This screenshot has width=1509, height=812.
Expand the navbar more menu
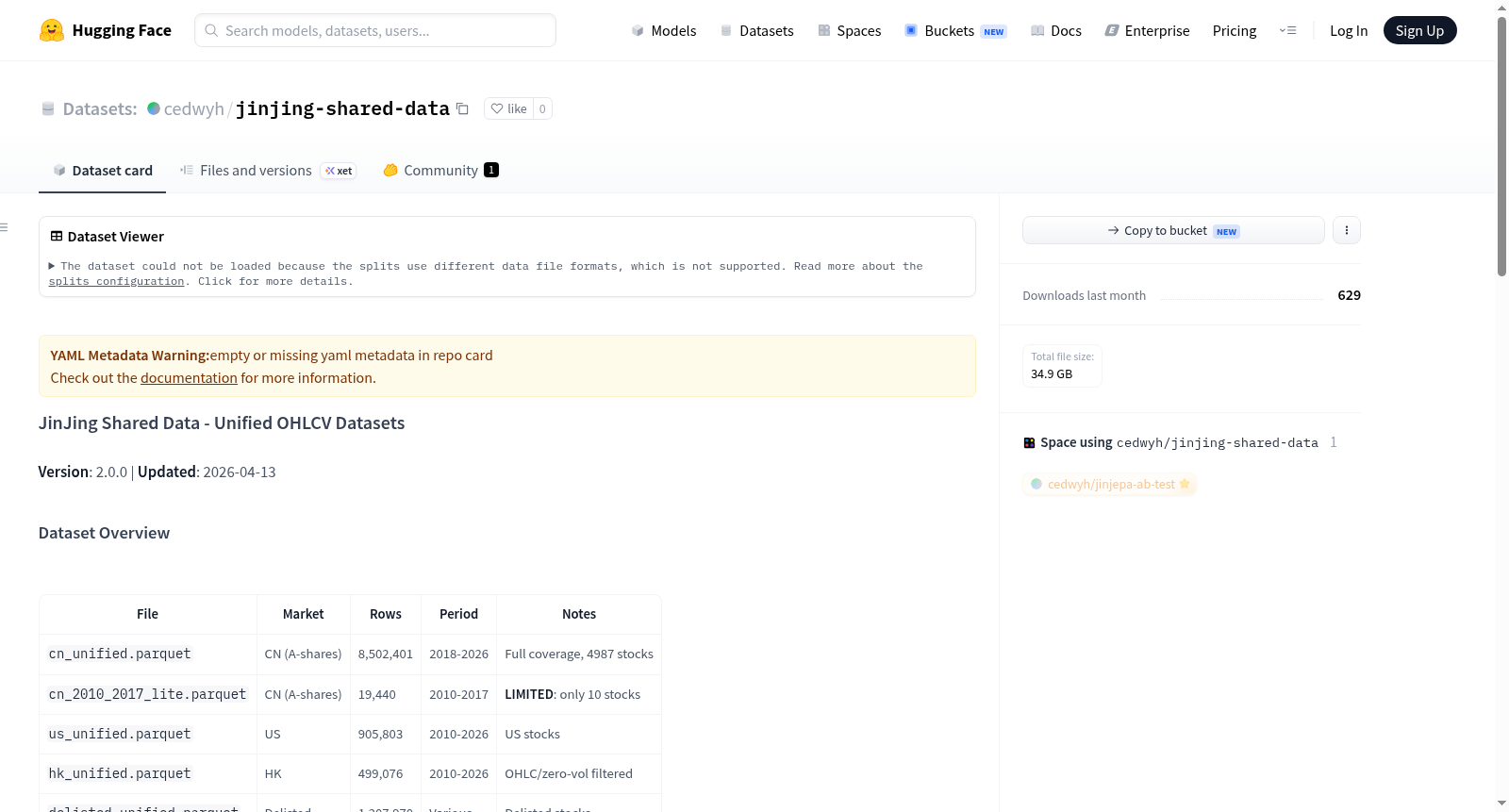1287,30
